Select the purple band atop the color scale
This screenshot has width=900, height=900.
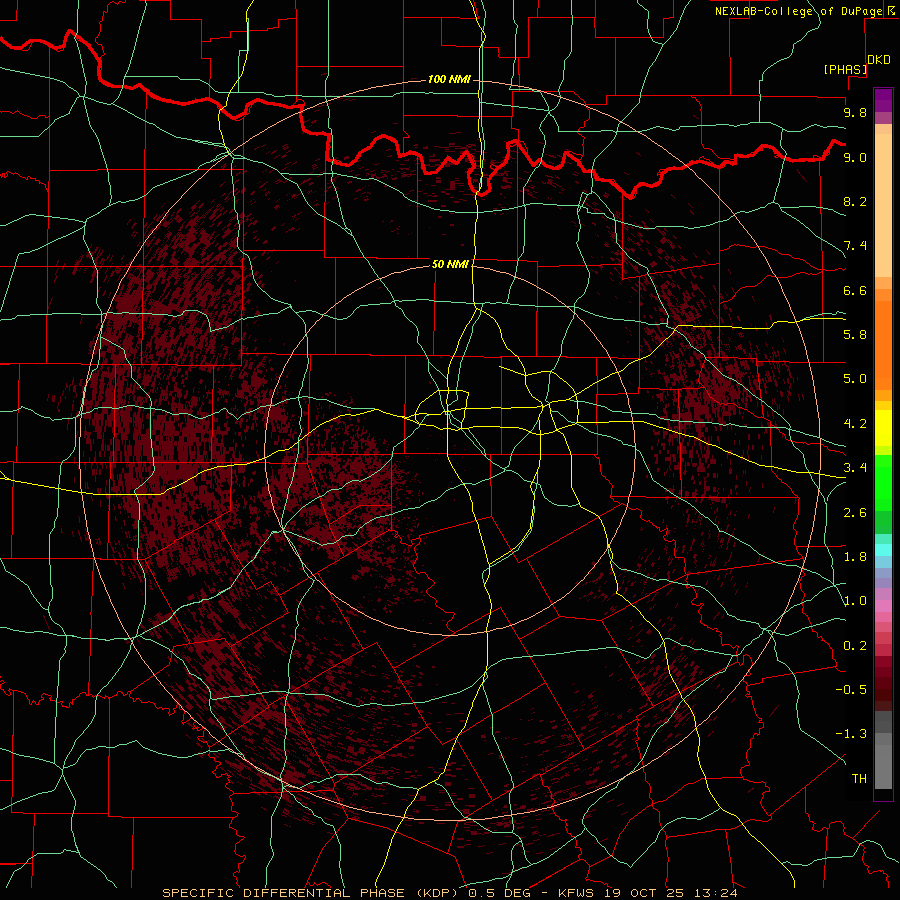[883, 100]
